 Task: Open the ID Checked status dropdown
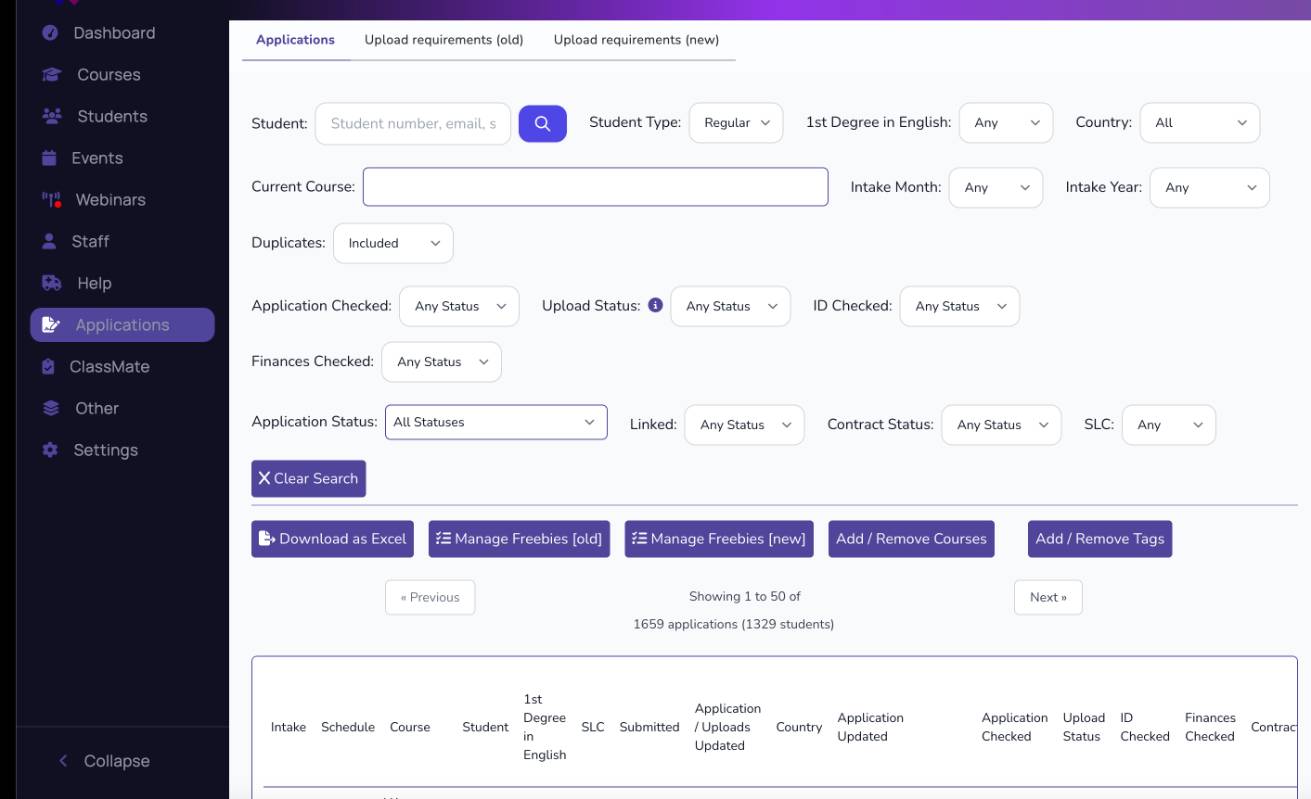click(x=960, y=306)
